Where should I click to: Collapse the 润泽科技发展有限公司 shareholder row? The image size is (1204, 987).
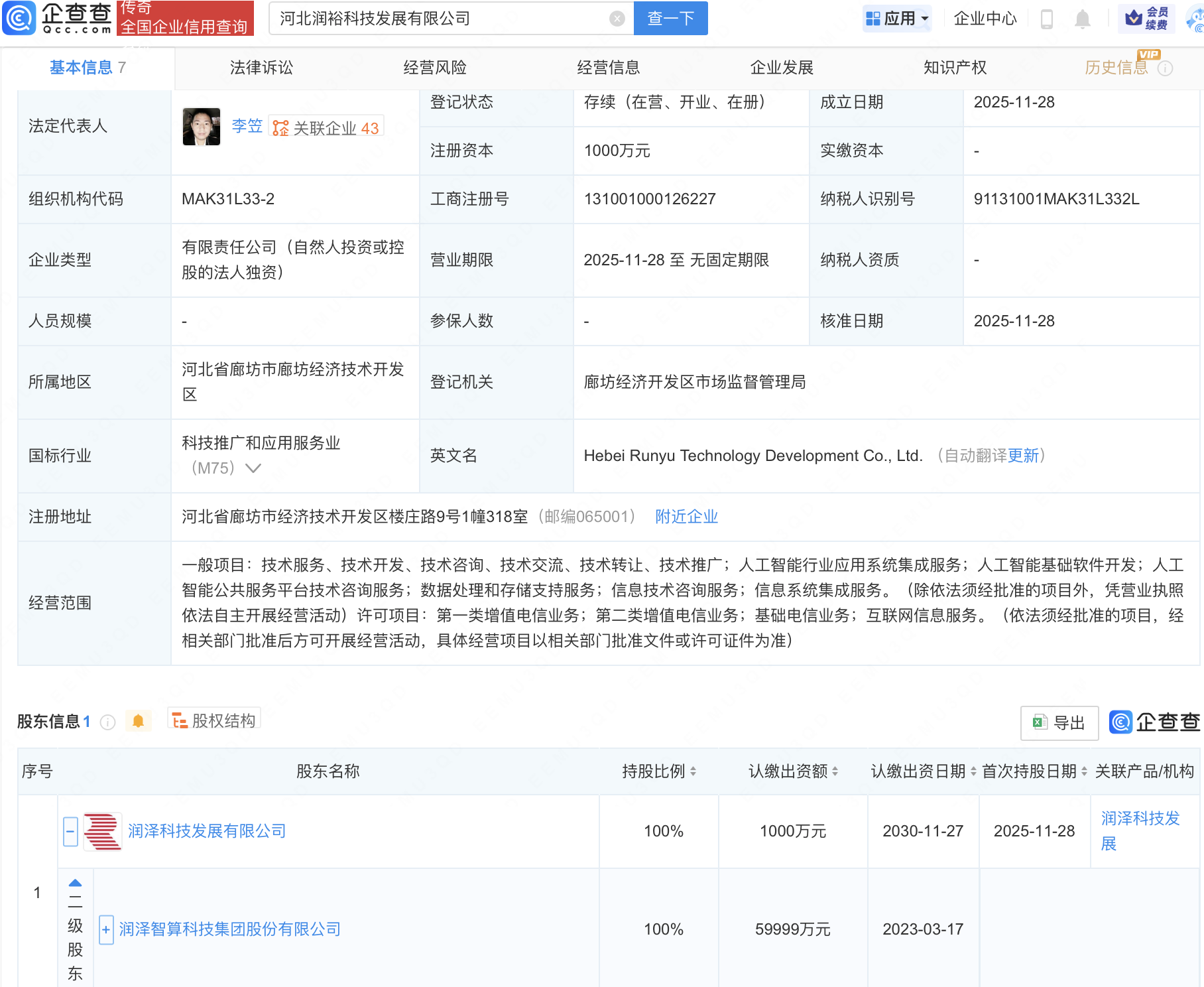click(70, 831)
